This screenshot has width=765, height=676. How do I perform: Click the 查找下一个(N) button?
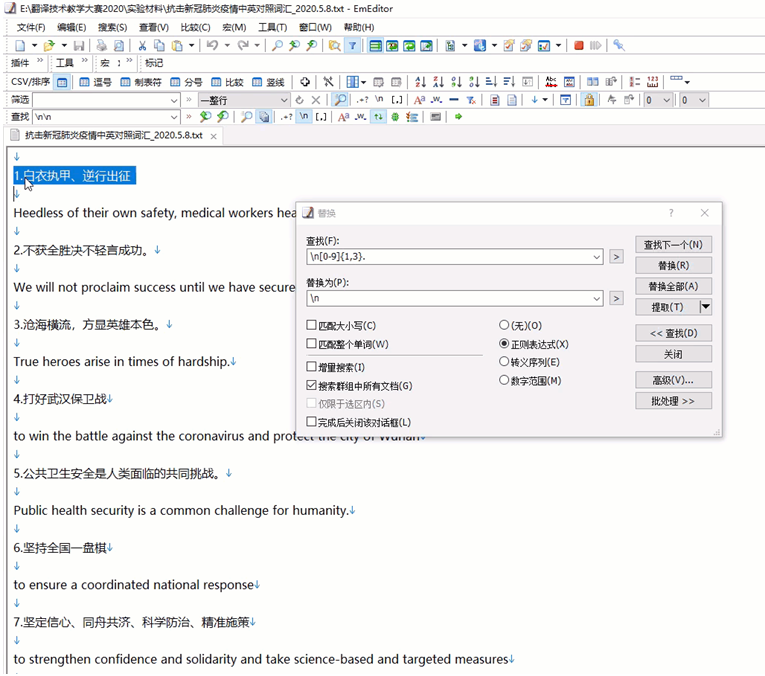point(673,245)
